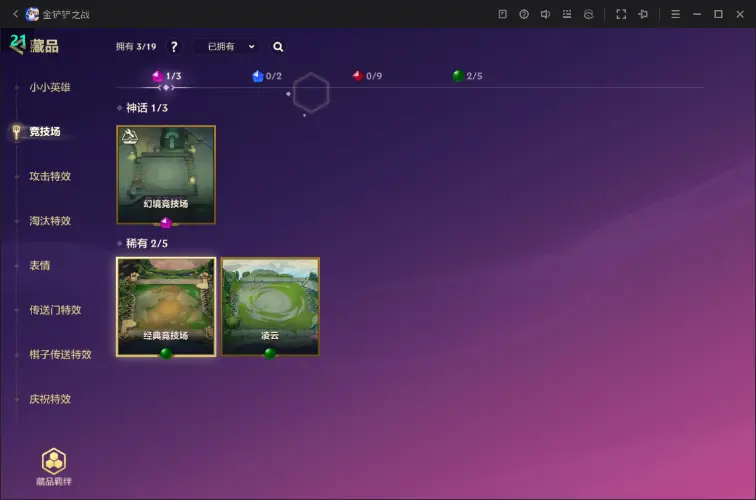Open the help question mark next to 拥有 3/19

coord(174,47)
